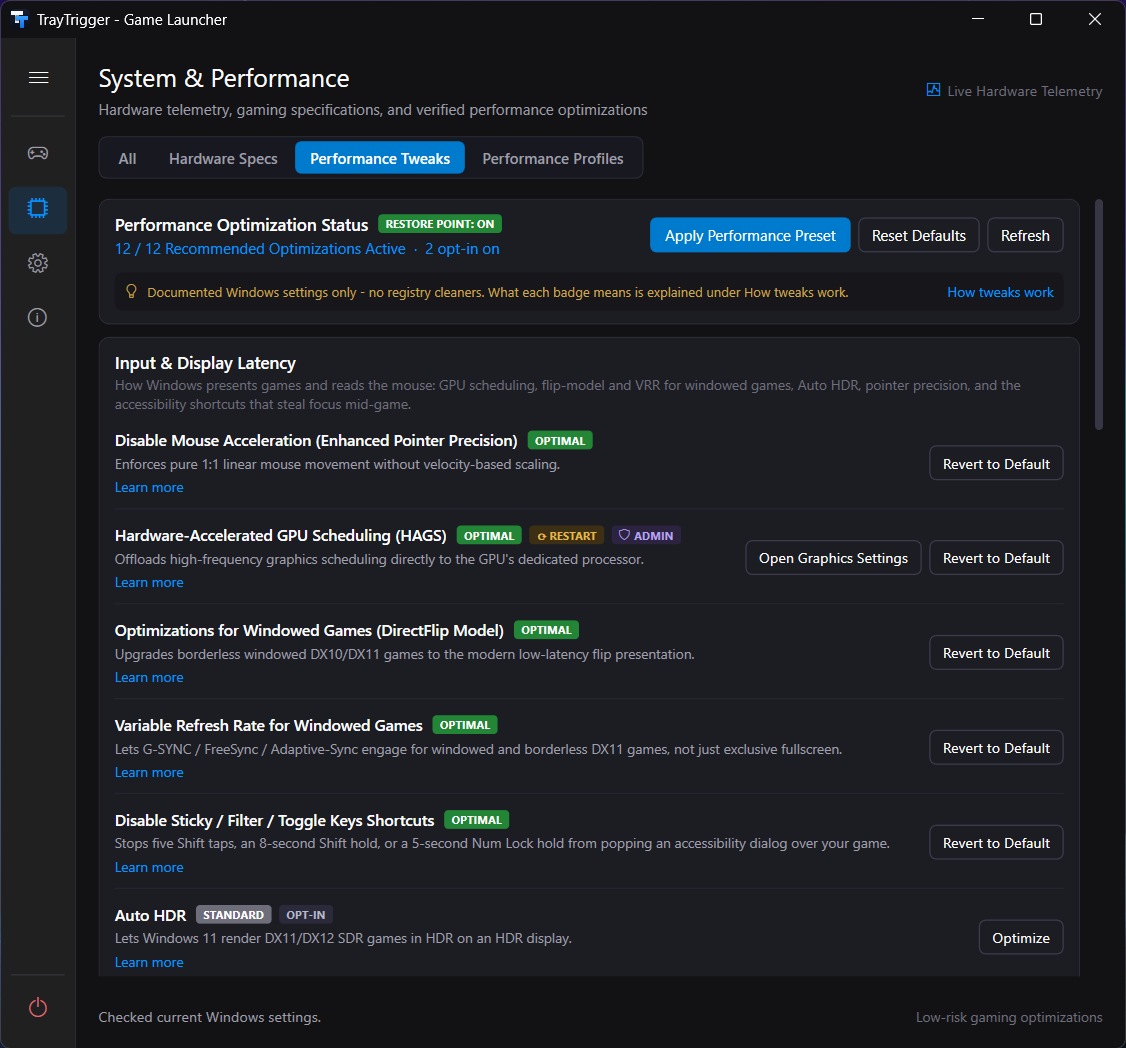Select the System & Performance chip icon
The height and width of the screenshot is (1048, 1126).
coord(38,209)
